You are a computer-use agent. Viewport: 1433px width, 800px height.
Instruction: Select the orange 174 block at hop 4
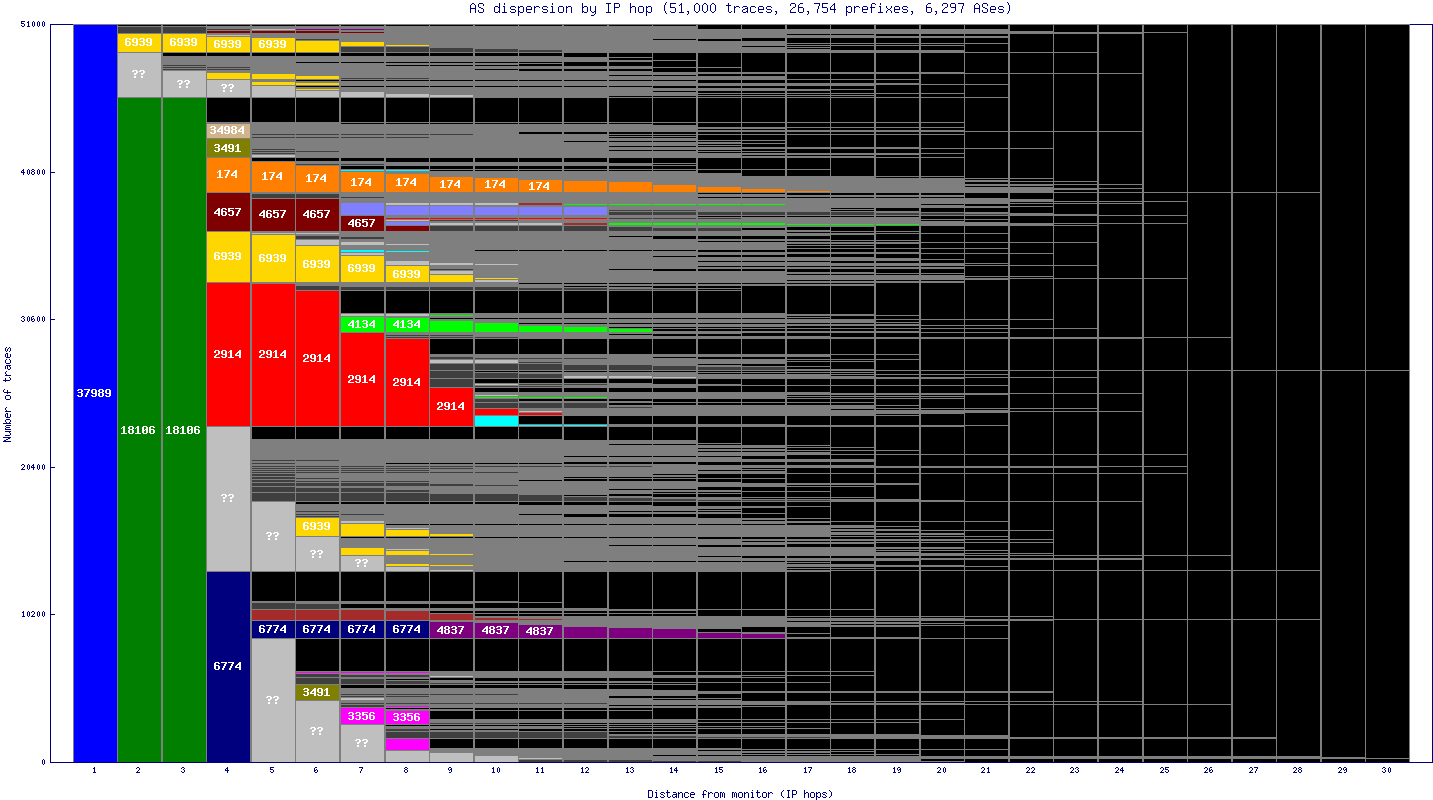228,174
